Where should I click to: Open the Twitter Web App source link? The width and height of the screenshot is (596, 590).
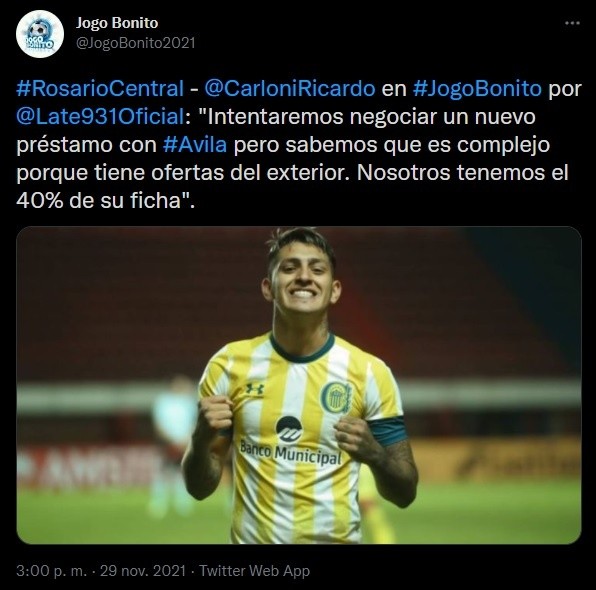(x=255, y=571)
